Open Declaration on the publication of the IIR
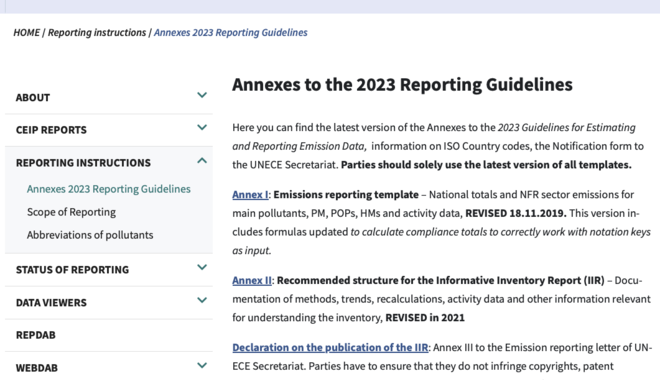 [330, 348]
